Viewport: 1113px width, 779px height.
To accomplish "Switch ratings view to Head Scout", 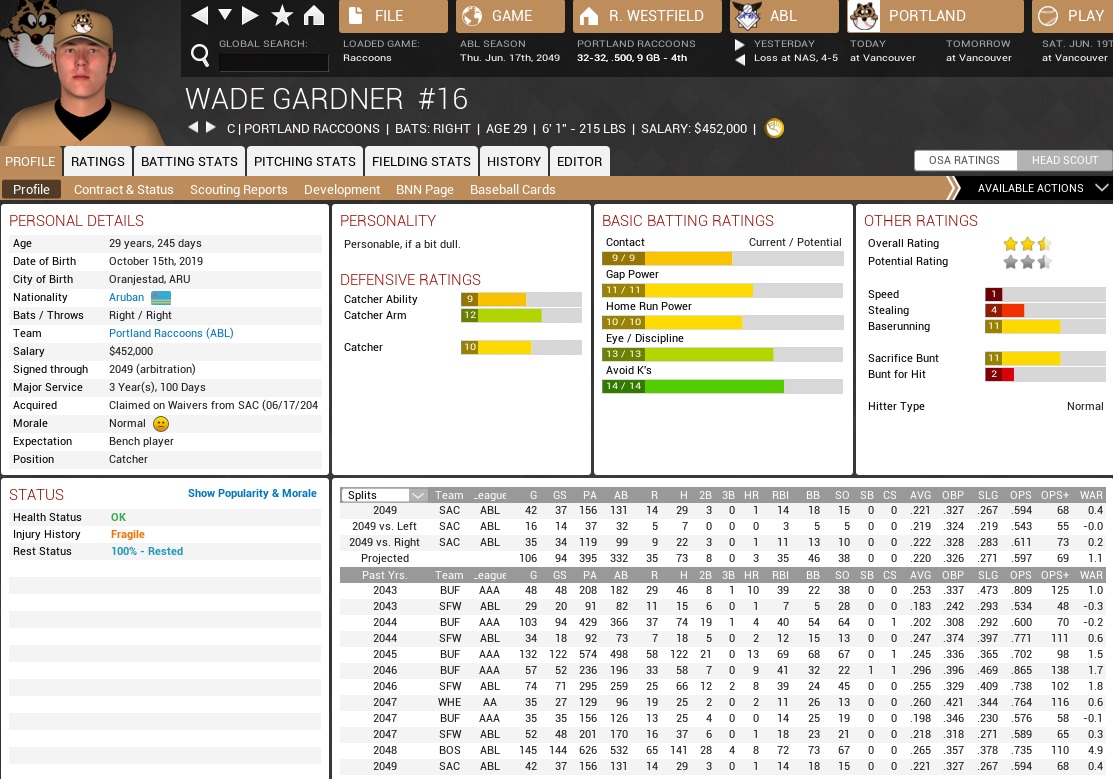I will (x=1064, y=160).
